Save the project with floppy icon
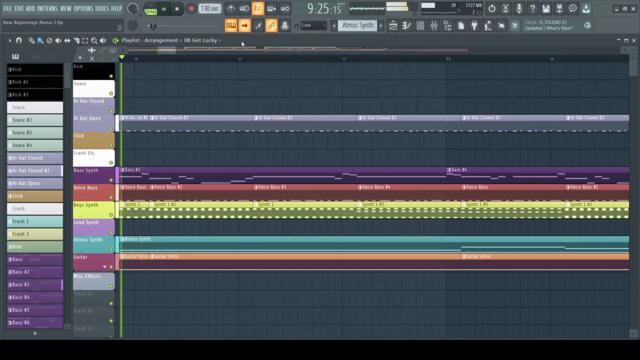Image resolution: width=640 pixels, height=360 pixels. (546, 8)
